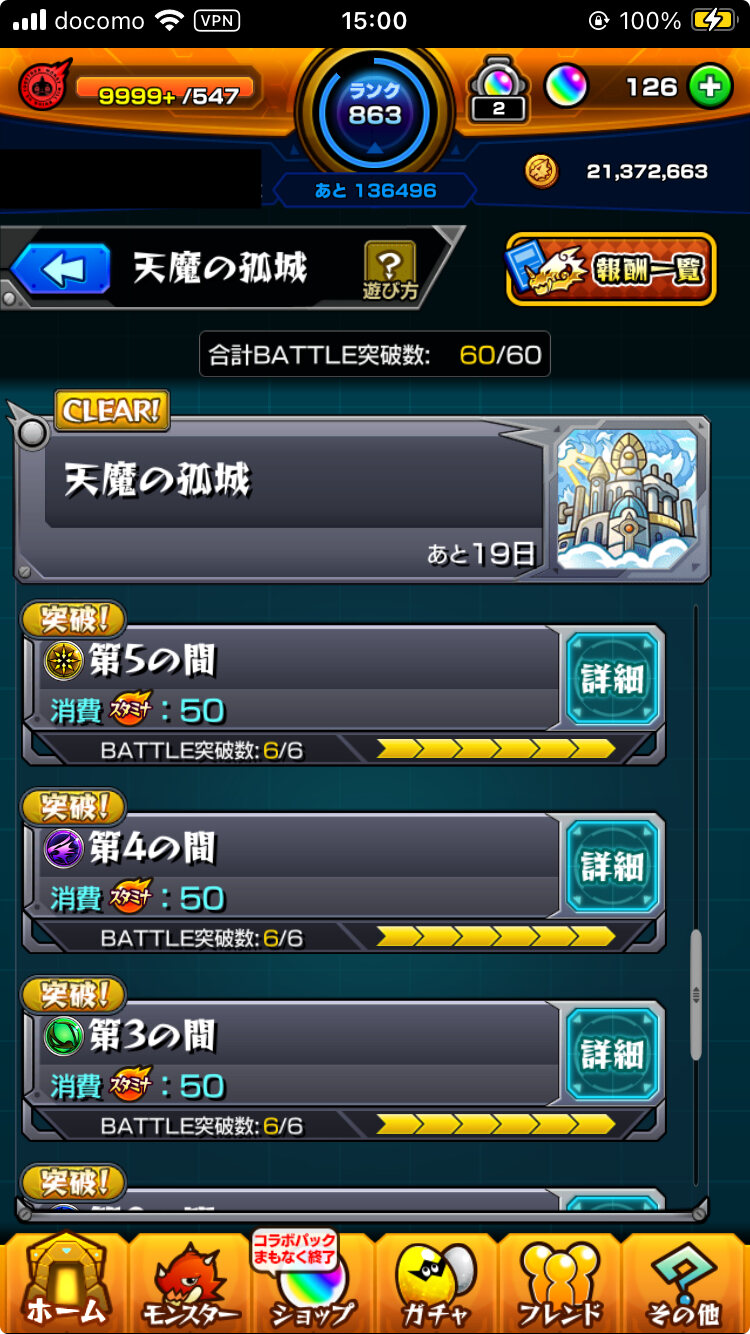Tap the ランク 863 rank circle

[x=375, y=114]
